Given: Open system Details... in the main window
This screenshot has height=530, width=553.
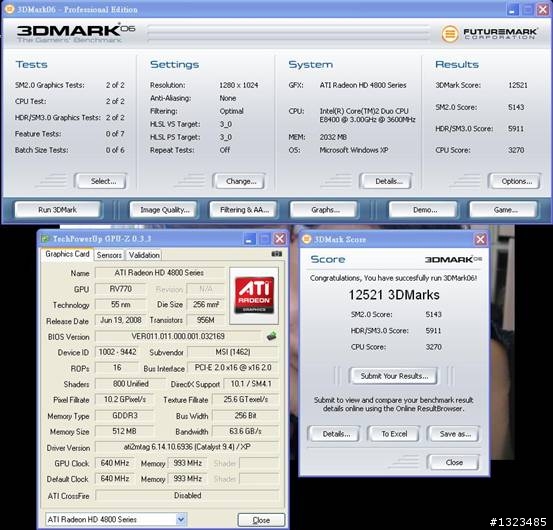Looking at the screenshot, I should (x=386, y=181).
